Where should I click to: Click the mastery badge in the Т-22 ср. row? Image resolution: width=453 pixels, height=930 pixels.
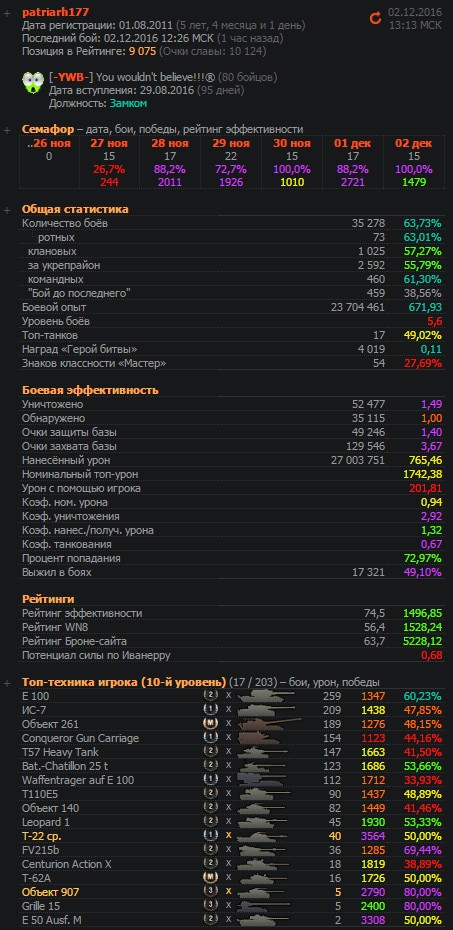point(210,836)
